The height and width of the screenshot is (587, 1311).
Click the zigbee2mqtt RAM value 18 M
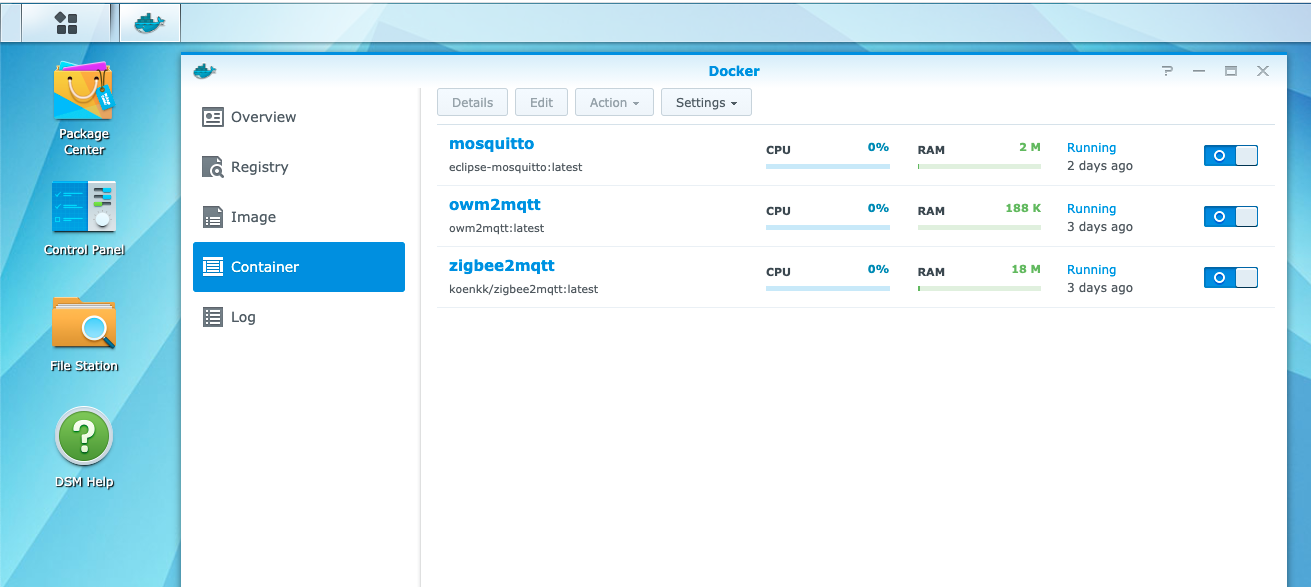pyautogui.click(x=1026, y=269)
